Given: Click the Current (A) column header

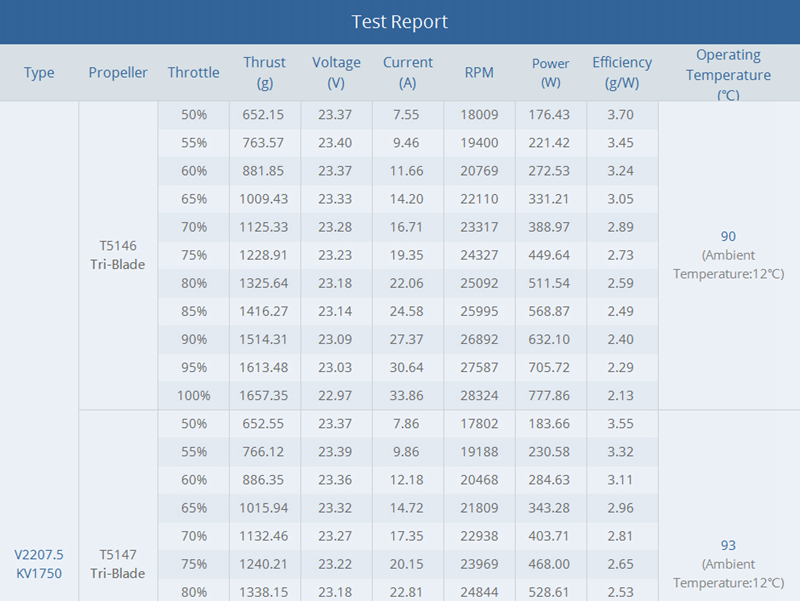Looking at the screenshot, I should 407,73.
